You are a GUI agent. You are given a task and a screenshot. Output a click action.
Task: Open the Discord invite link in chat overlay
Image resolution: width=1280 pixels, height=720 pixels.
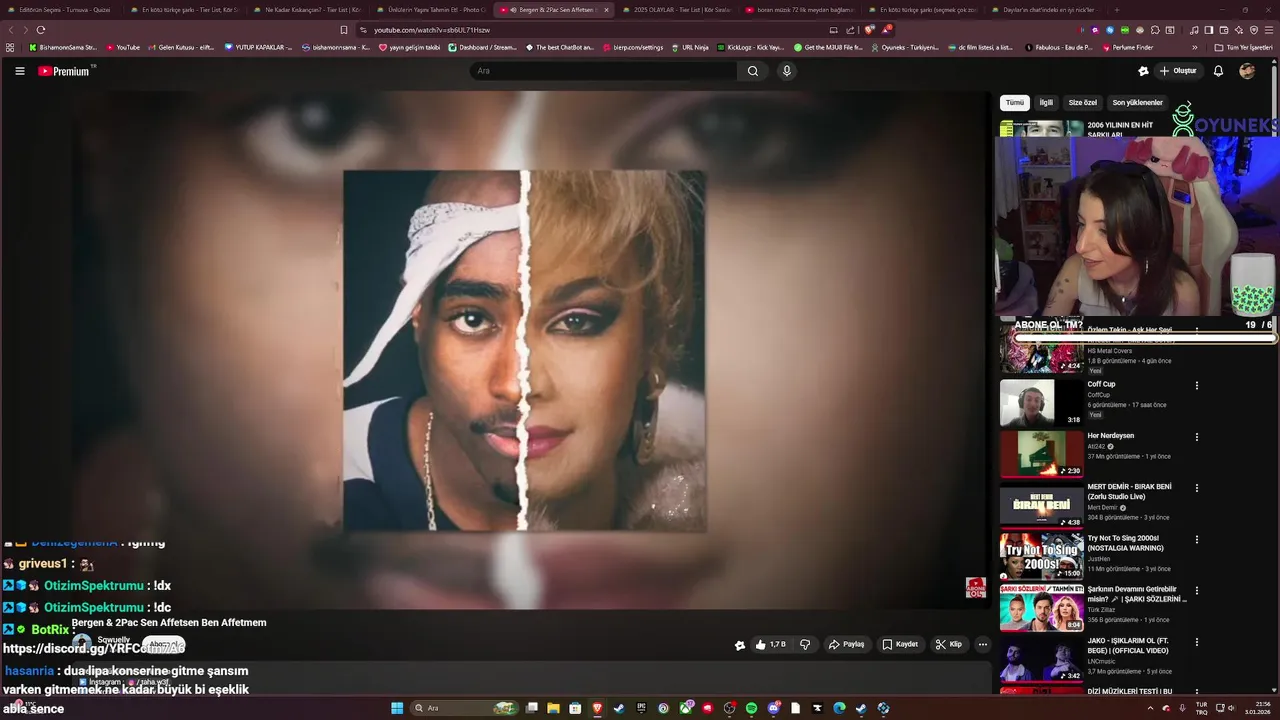click(x=94, y=648)
